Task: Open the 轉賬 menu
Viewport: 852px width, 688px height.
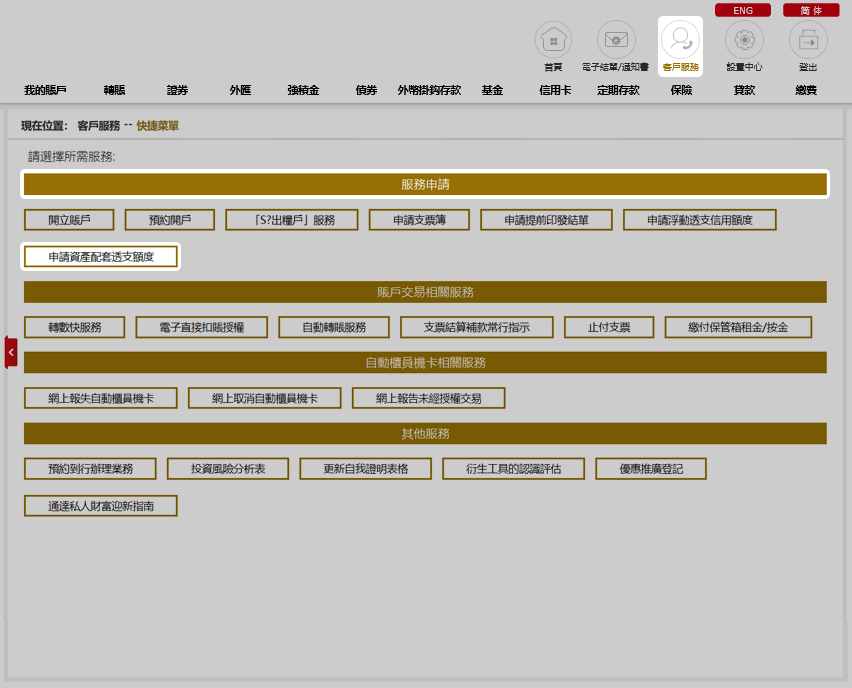Action: [115, 90]
